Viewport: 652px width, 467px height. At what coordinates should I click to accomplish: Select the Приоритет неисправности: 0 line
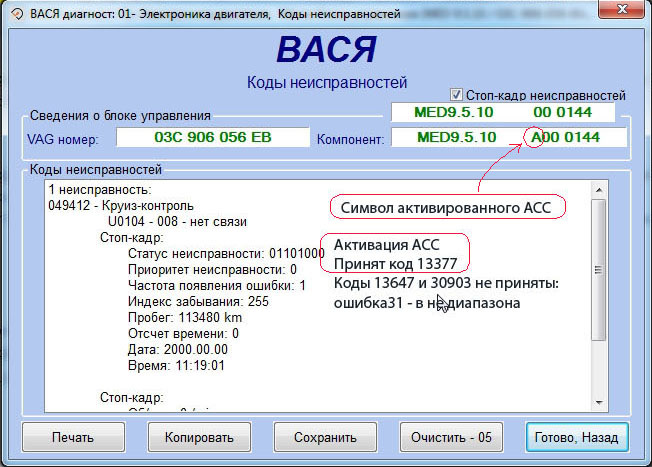[x=212, y=269]
